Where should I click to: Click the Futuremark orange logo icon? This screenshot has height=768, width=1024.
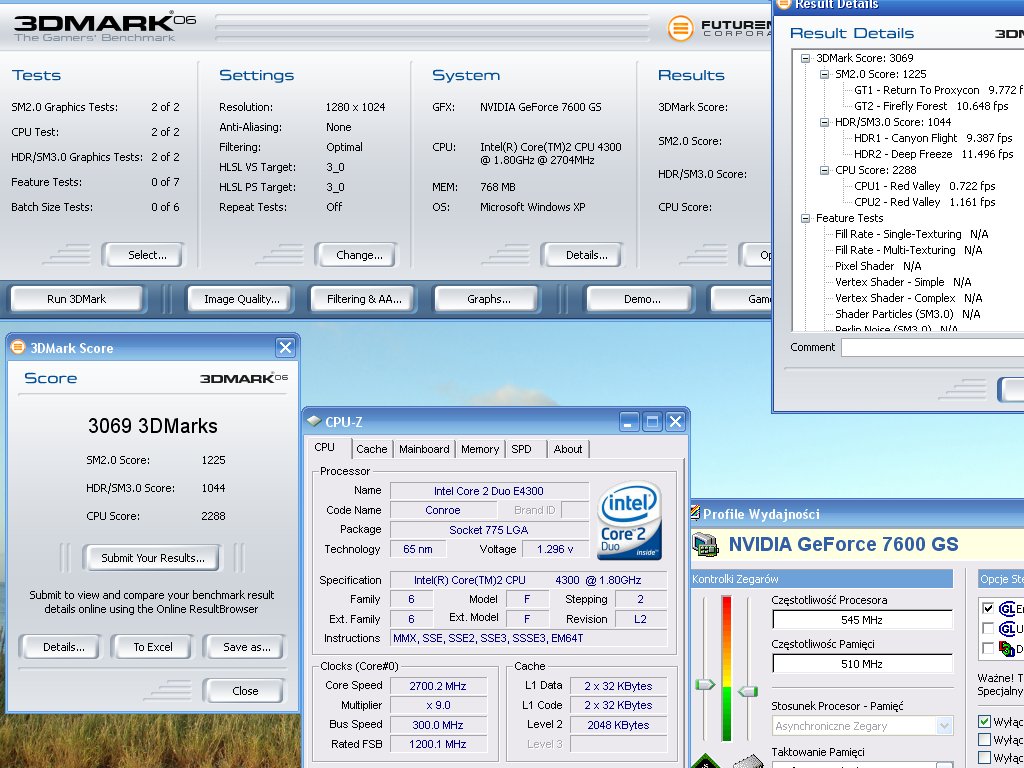click(x=680, y=28)
